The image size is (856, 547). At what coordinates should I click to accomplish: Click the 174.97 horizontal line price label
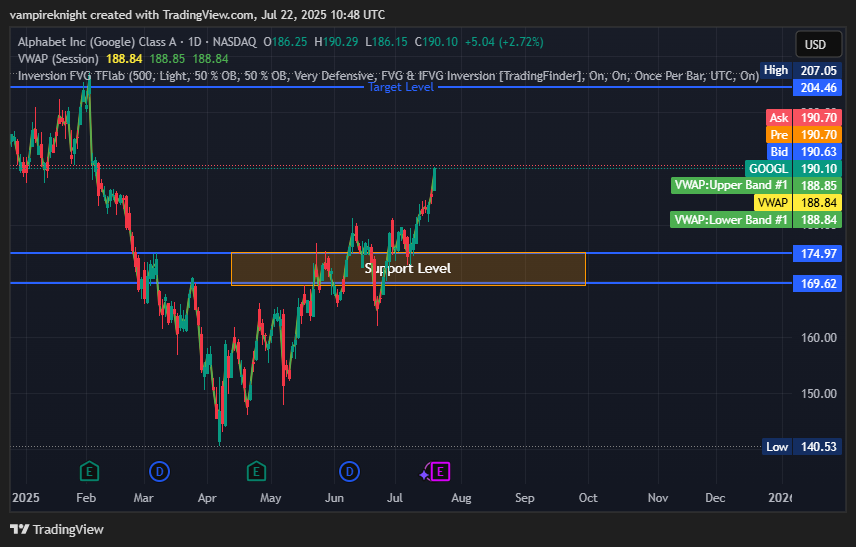pos(817,253)
